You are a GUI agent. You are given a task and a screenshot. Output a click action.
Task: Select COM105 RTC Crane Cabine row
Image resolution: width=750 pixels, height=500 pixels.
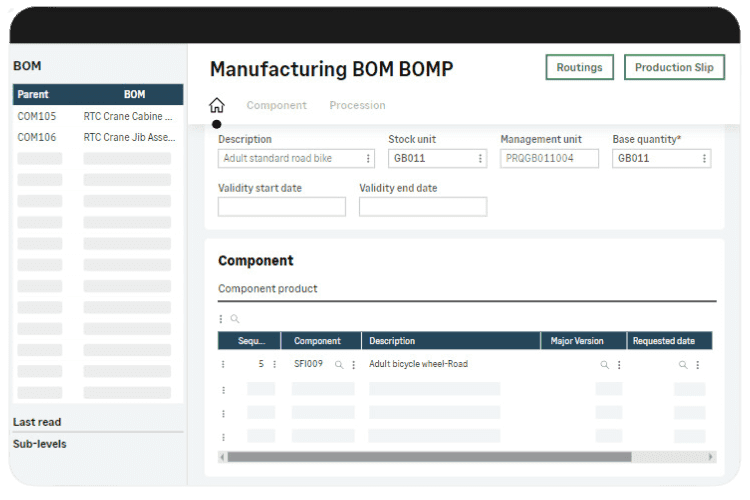pyautogui.click(x=97, y=116)
